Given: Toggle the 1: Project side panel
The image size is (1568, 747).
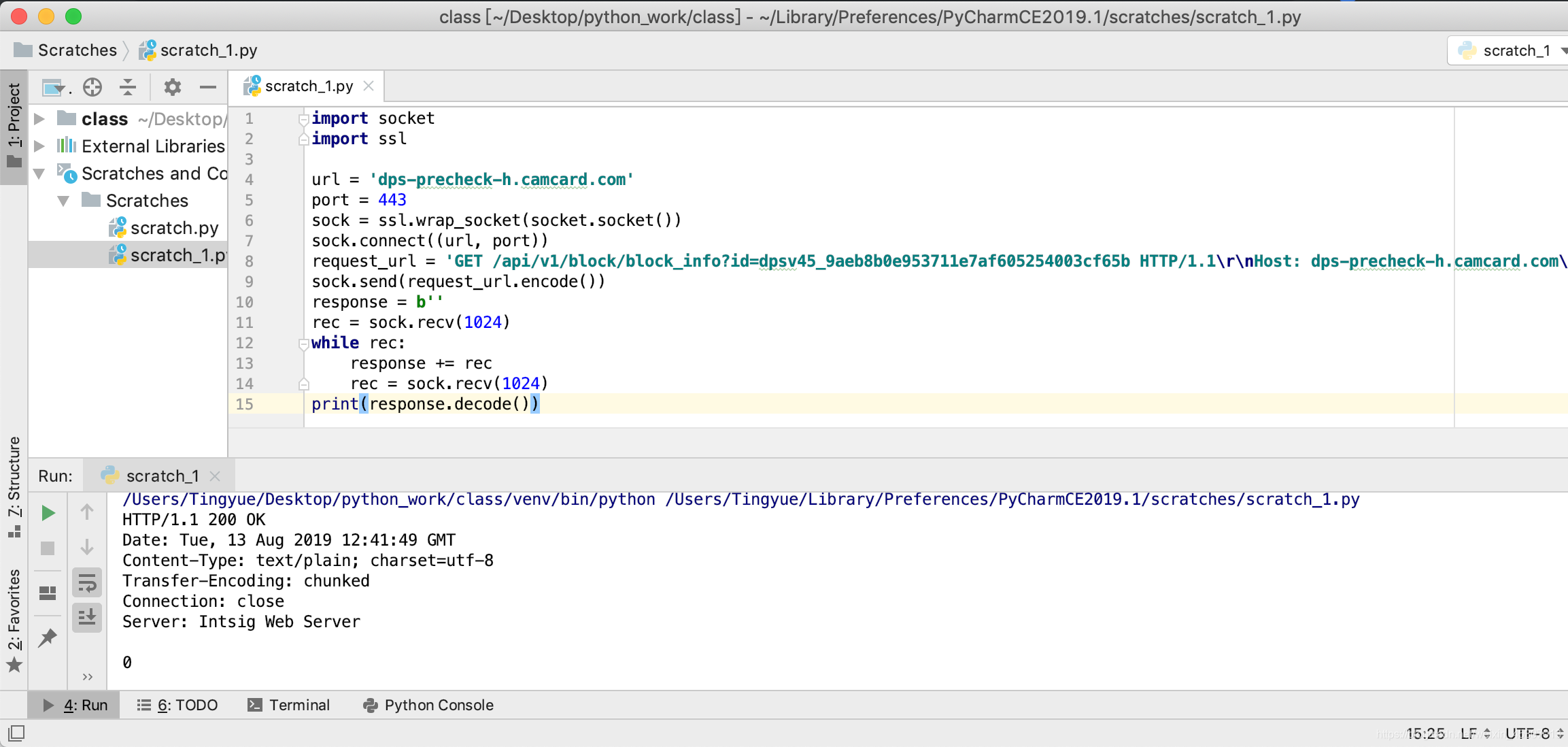Looking at the screenshot, I should 14,126.
